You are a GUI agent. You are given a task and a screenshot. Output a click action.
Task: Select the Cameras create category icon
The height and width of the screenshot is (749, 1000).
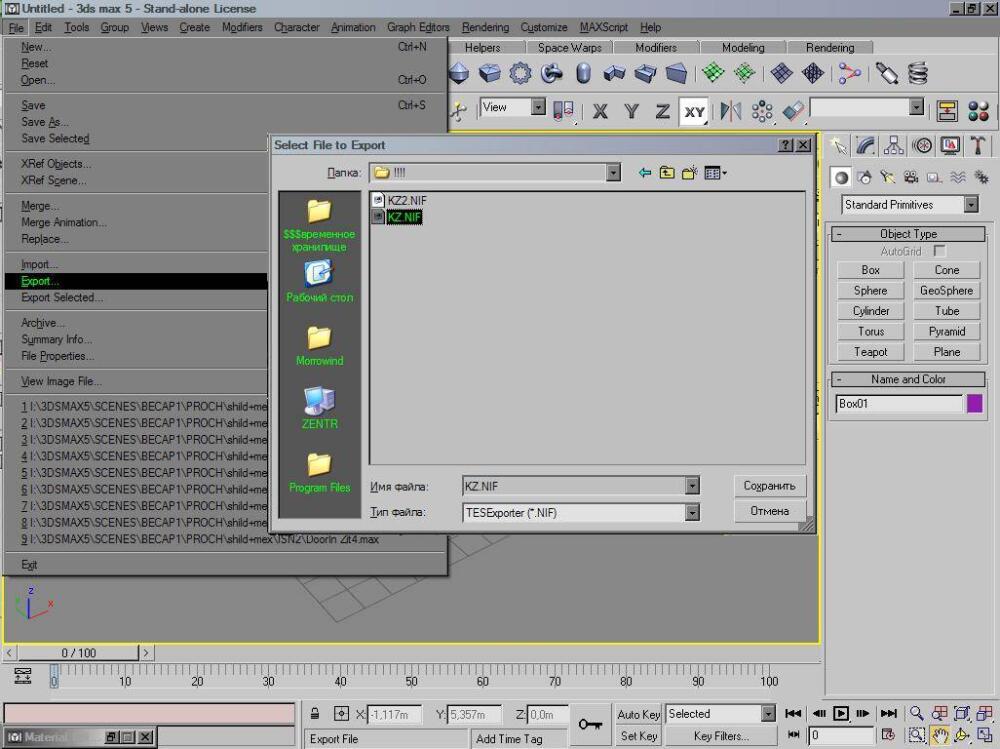point(911,177)
